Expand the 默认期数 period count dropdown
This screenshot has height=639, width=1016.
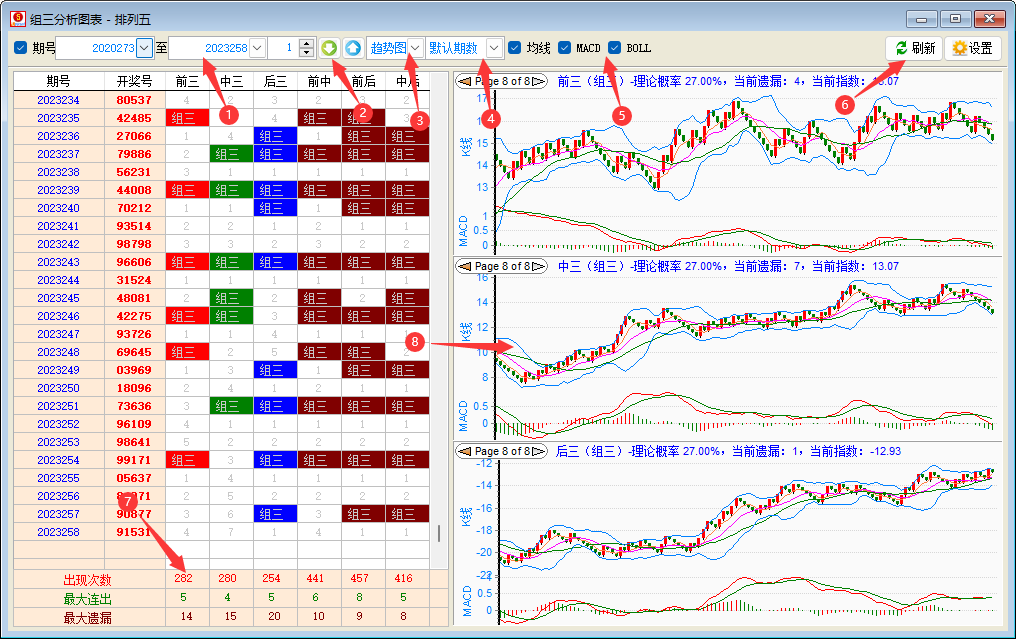pyautogui.click(x=494, y=48)
